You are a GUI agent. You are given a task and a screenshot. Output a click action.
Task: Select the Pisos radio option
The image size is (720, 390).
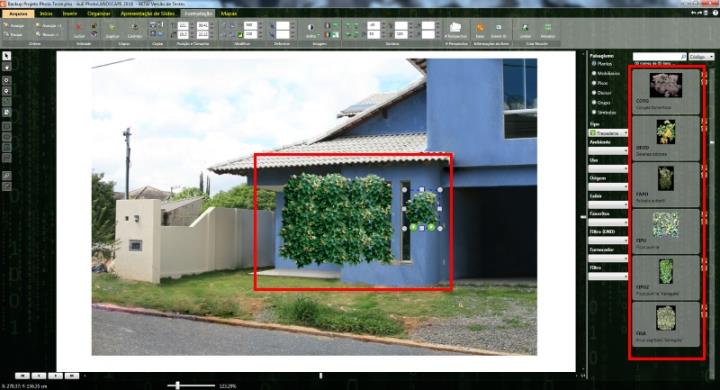[x=594, y=83]
